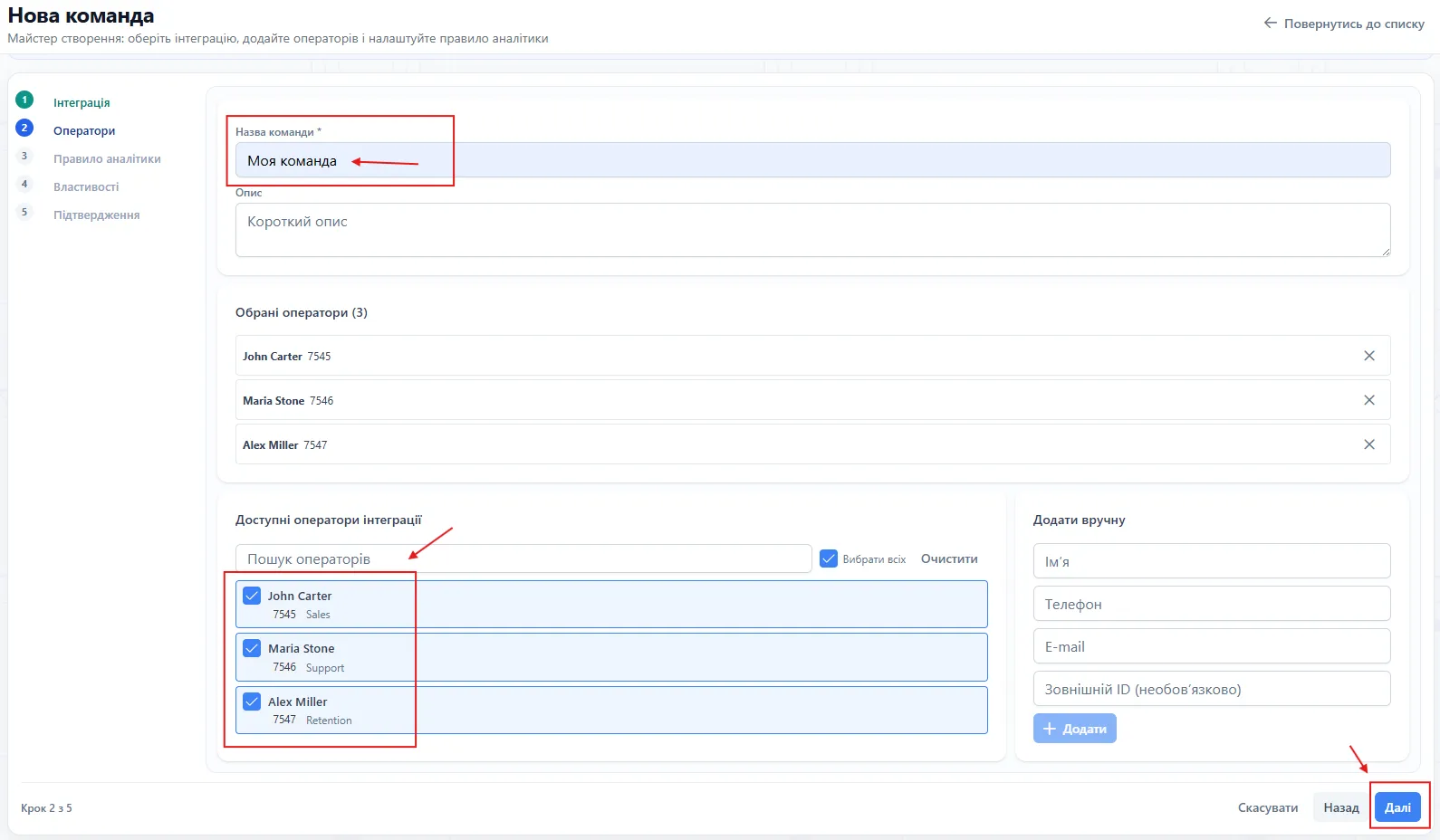Open the Інтеграція step
Viewport: 1440px width, 840px height.
tap(82, 102)
